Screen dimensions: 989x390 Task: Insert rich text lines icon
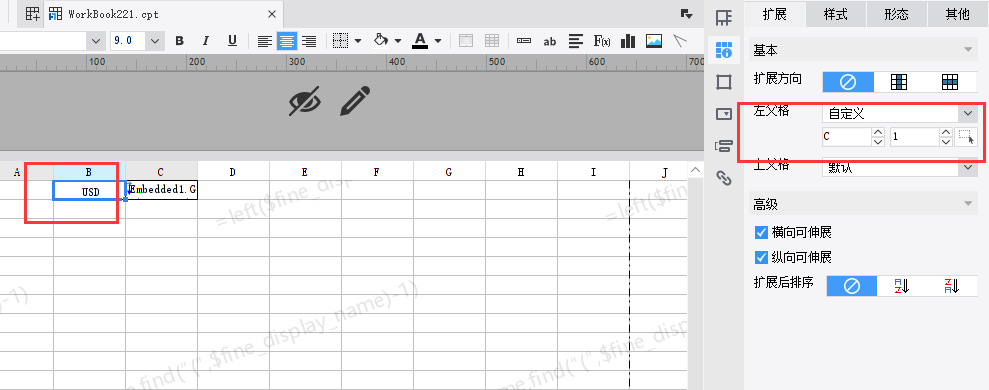[575, 41]
